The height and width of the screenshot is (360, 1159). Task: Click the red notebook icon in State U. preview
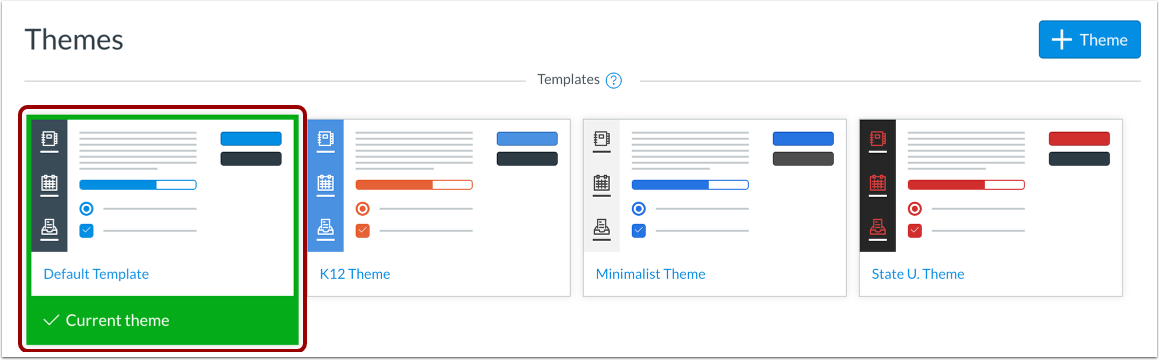click(877, 139)
